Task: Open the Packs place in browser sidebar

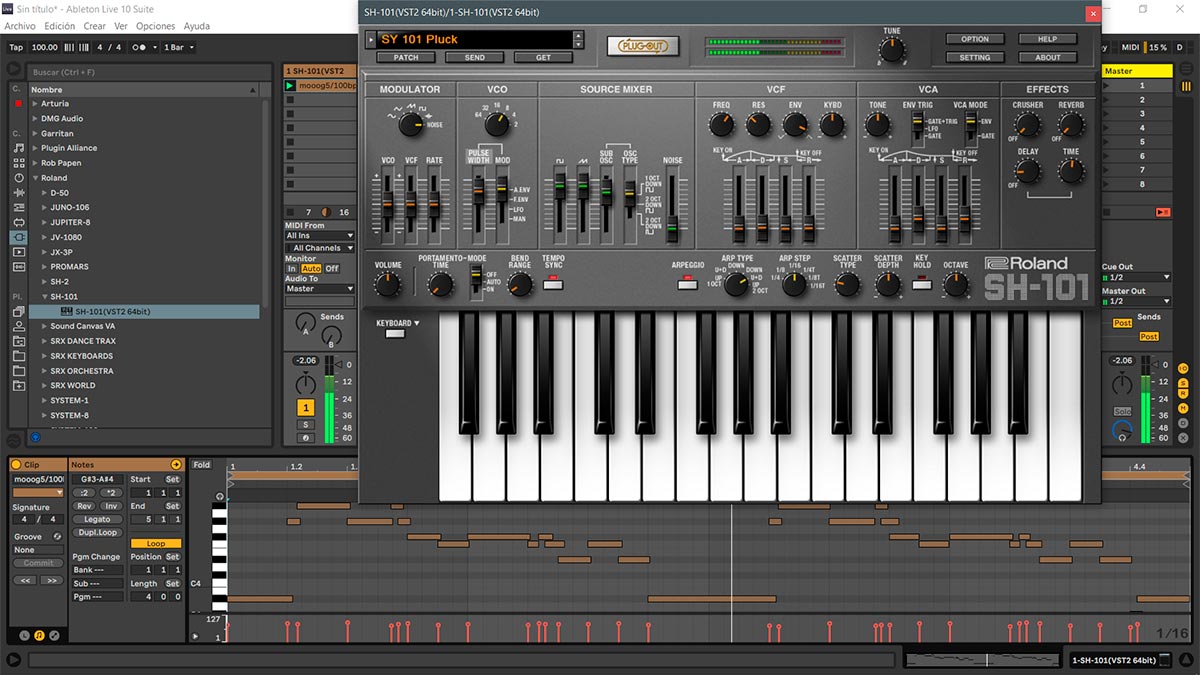Action: tap(18, 311)
